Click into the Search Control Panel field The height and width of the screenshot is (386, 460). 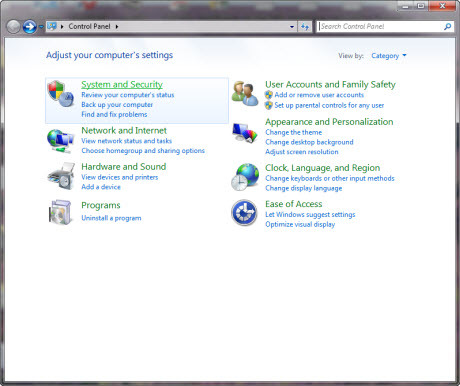point(381,26)
